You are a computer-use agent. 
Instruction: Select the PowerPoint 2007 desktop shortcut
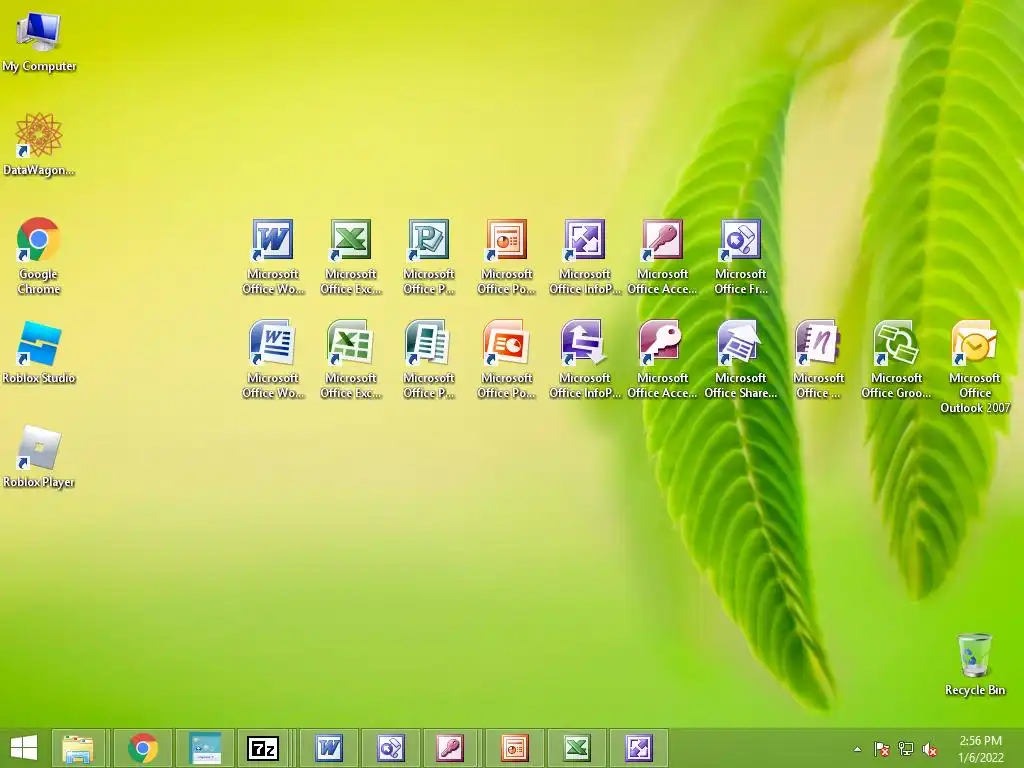point(507,359)
